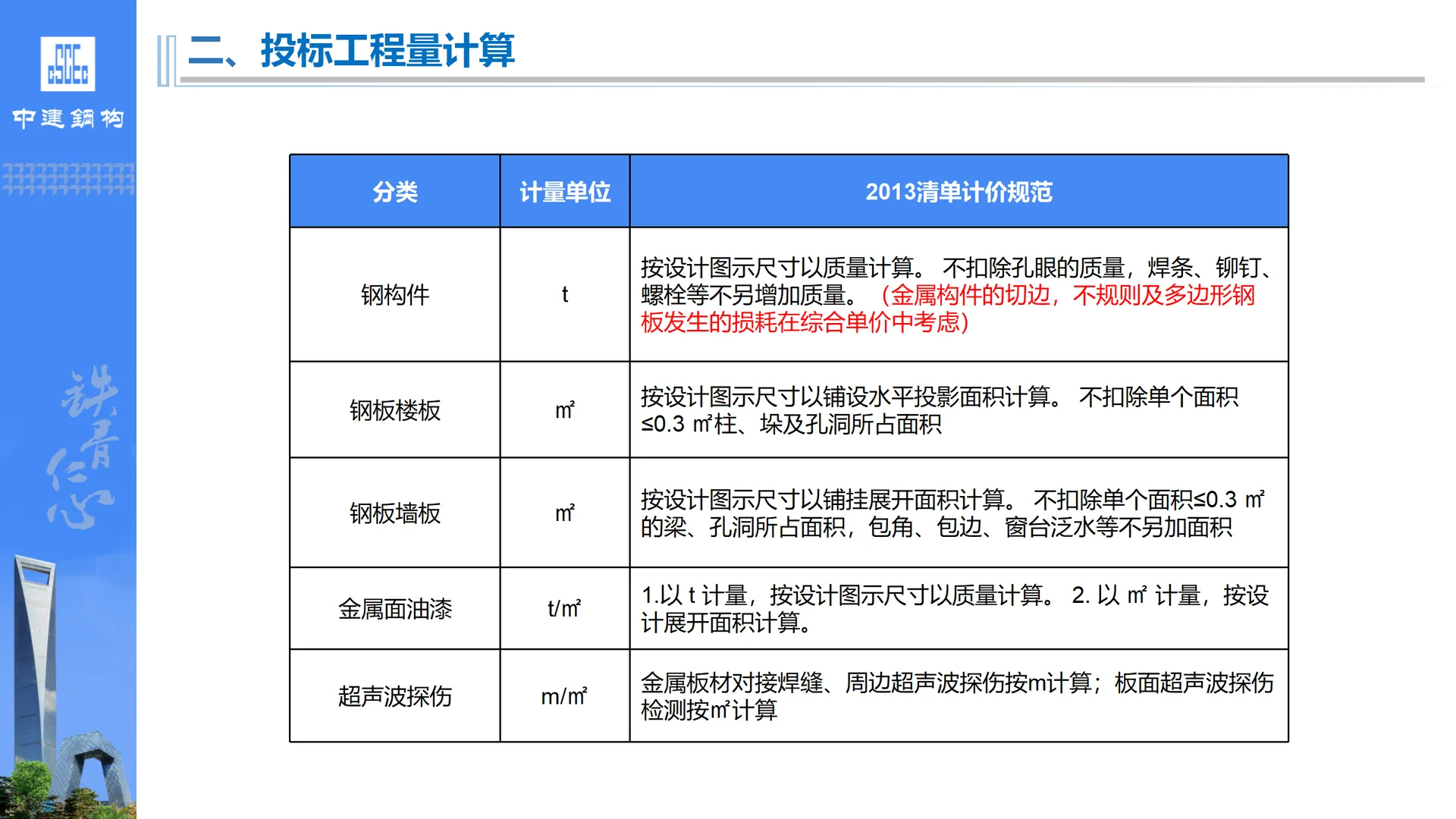This screenshot has height=819, width=1456.
Task: Click the 钢板楼板 row label
Action: 394,410
